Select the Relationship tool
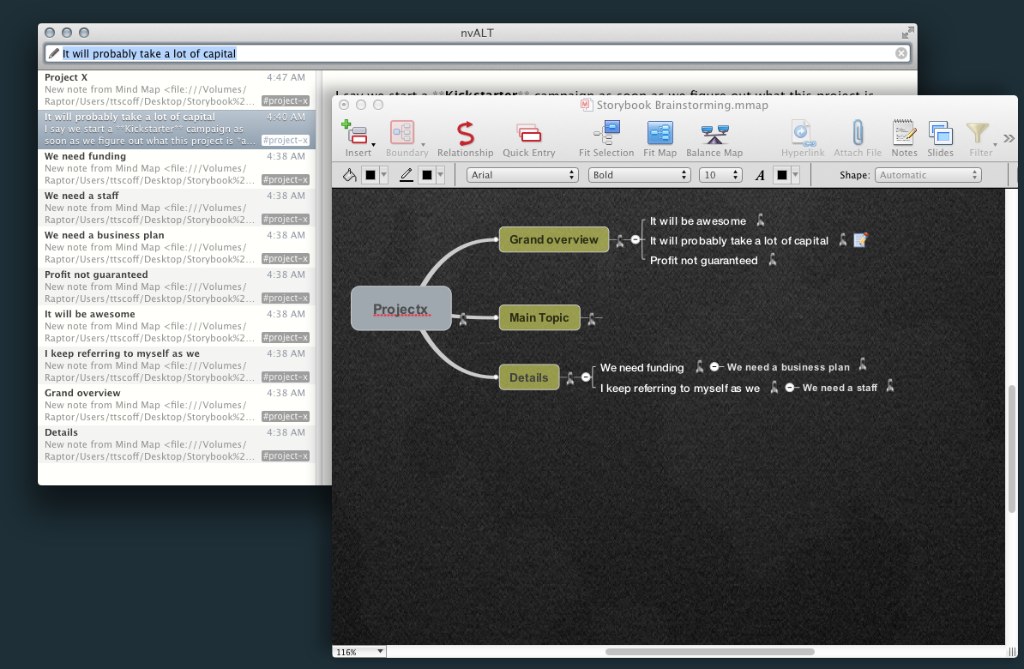The image size is (1024, 669). 465,133
